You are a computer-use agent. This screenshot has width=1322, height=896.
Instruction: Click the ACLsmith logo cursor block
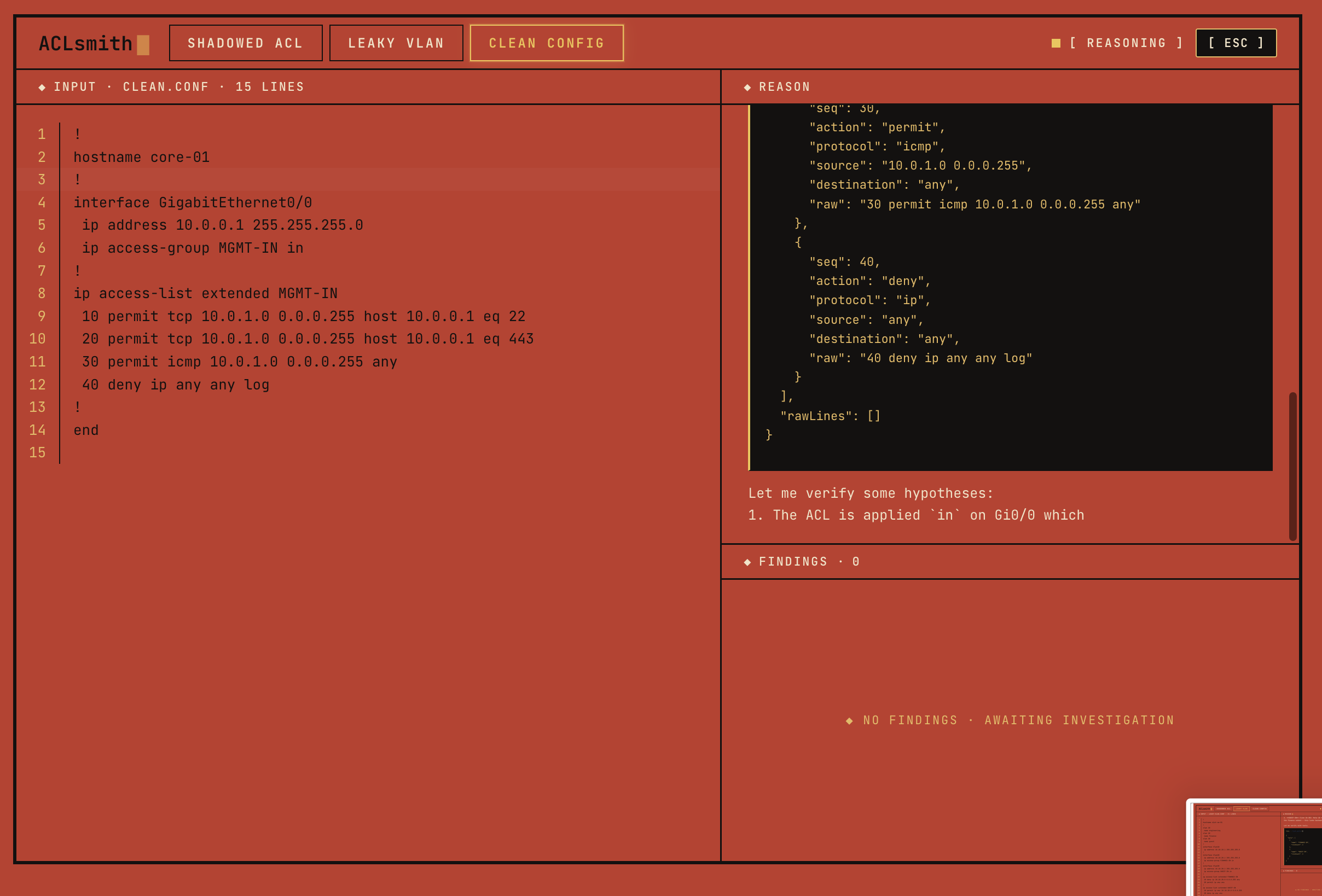point(143,45)
